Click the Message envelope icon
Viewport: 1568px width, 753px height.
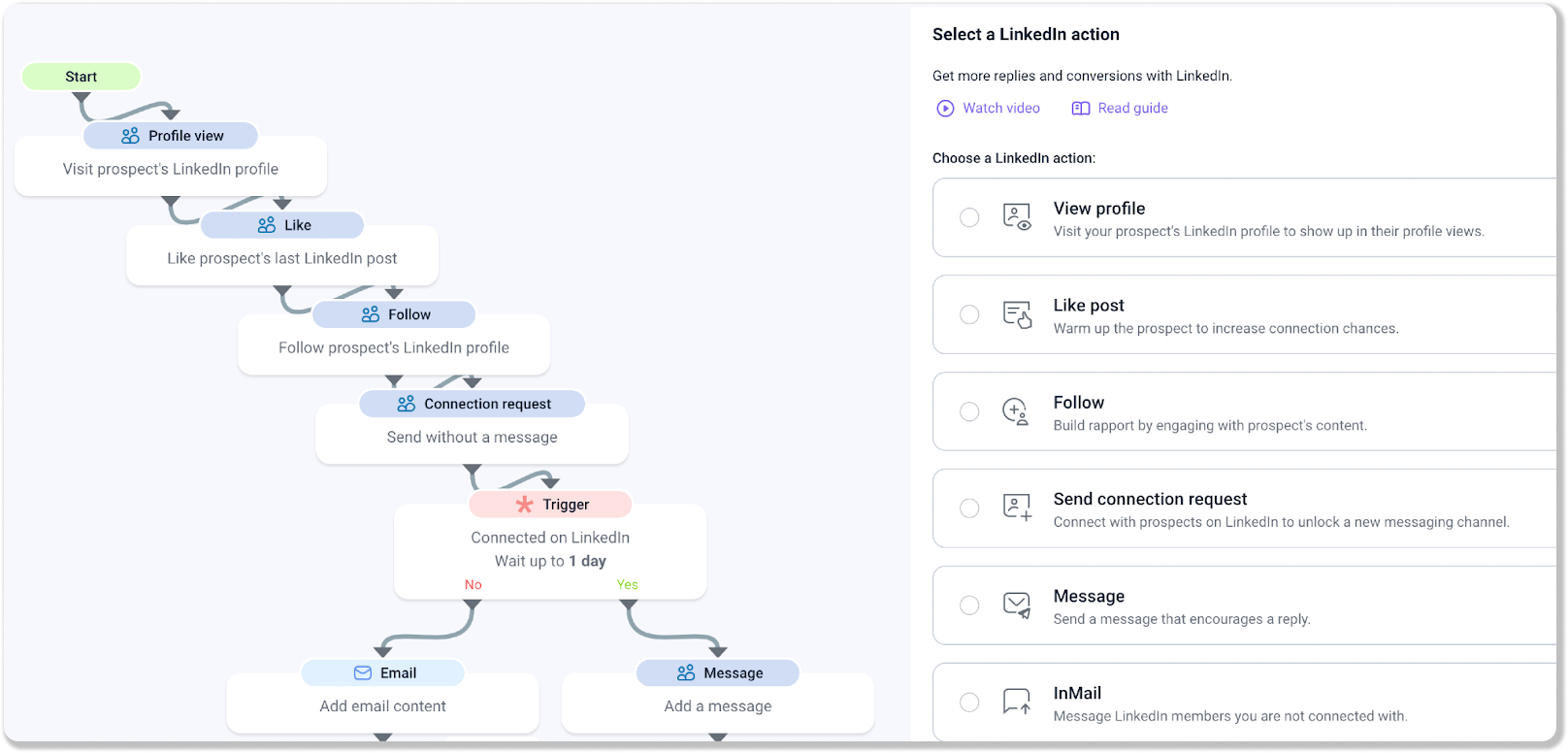1016,606
